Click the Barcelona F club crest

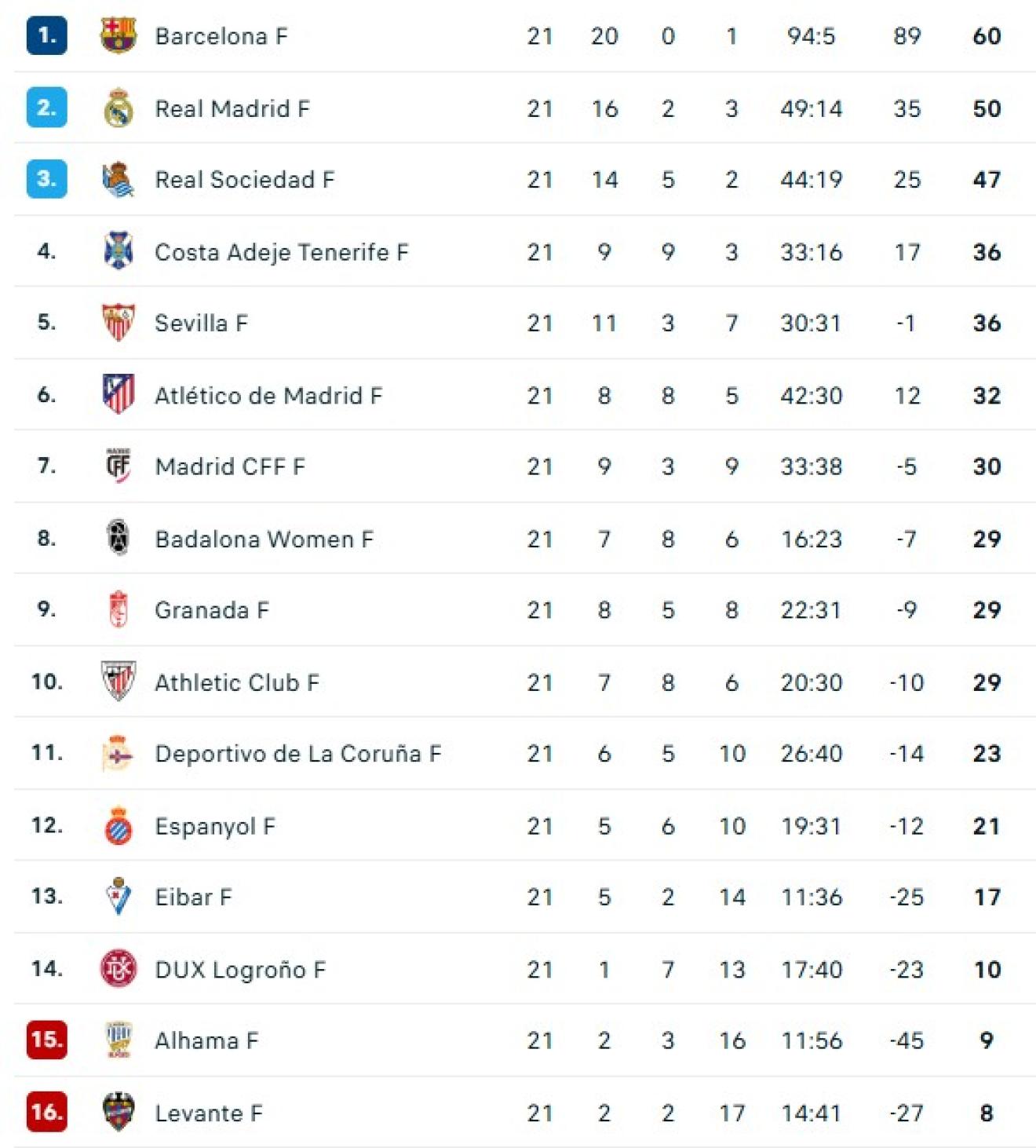coord(119,36)
